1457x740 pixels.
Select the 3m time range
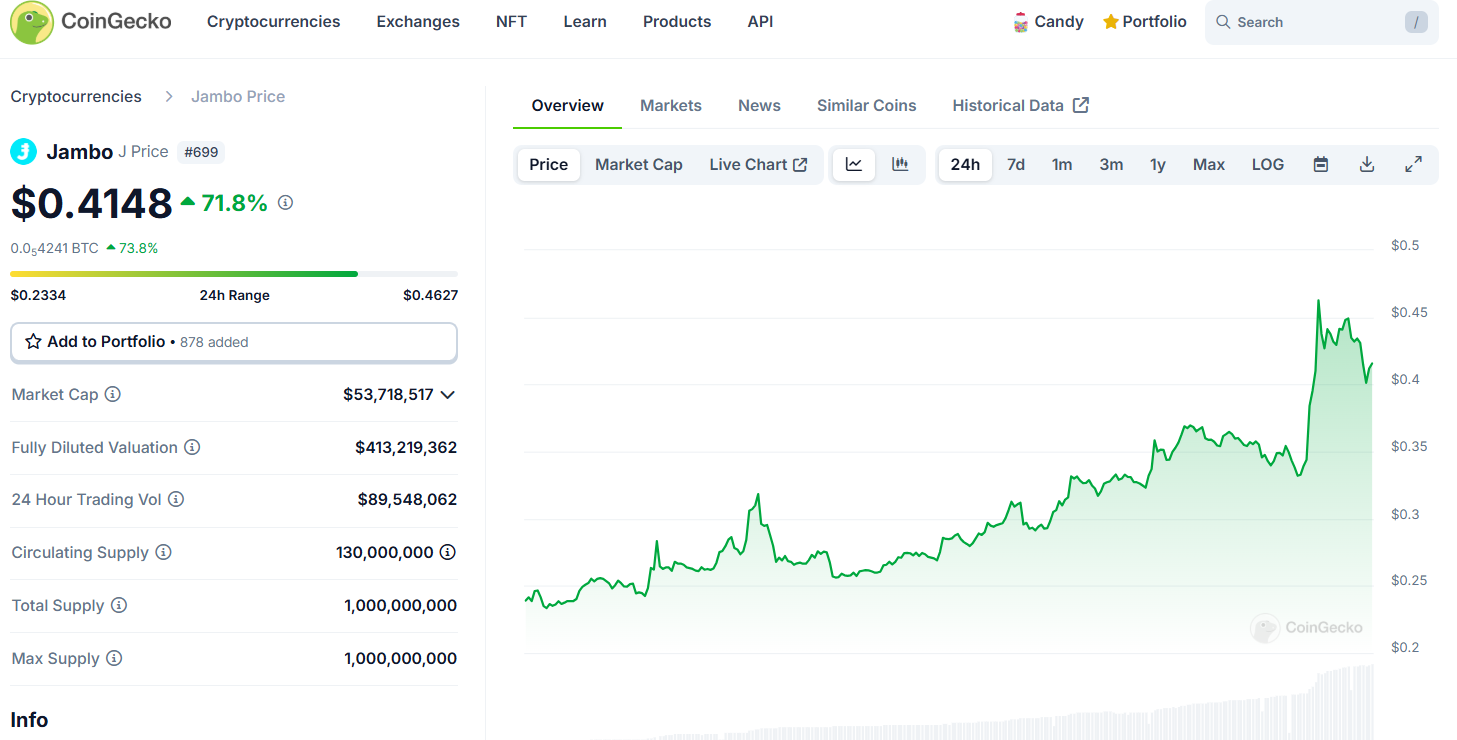coord(1111,165)
